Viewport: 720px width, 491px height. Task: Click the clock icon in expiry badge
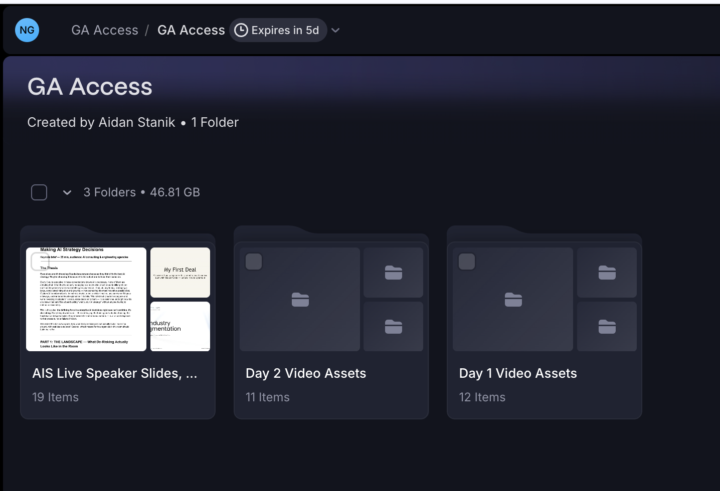[x=241, y=30]
